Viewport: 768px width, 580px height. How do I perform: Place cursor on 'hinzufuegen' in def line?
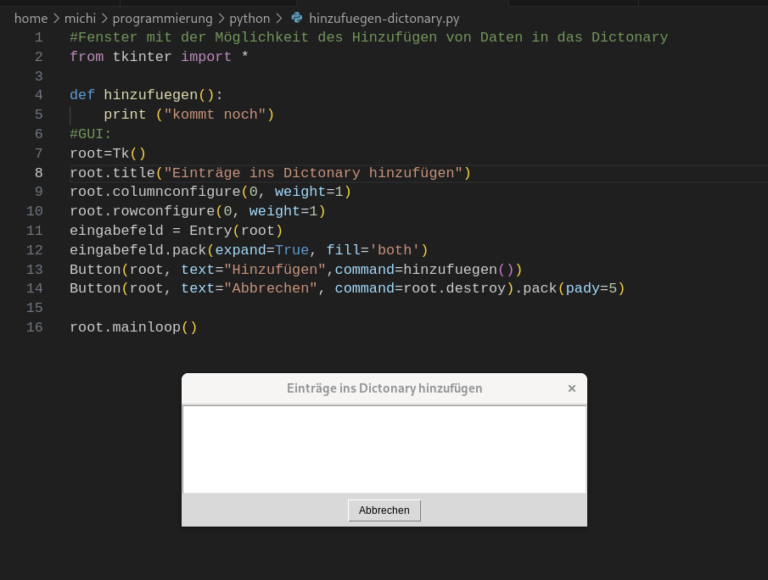point(150,95)
